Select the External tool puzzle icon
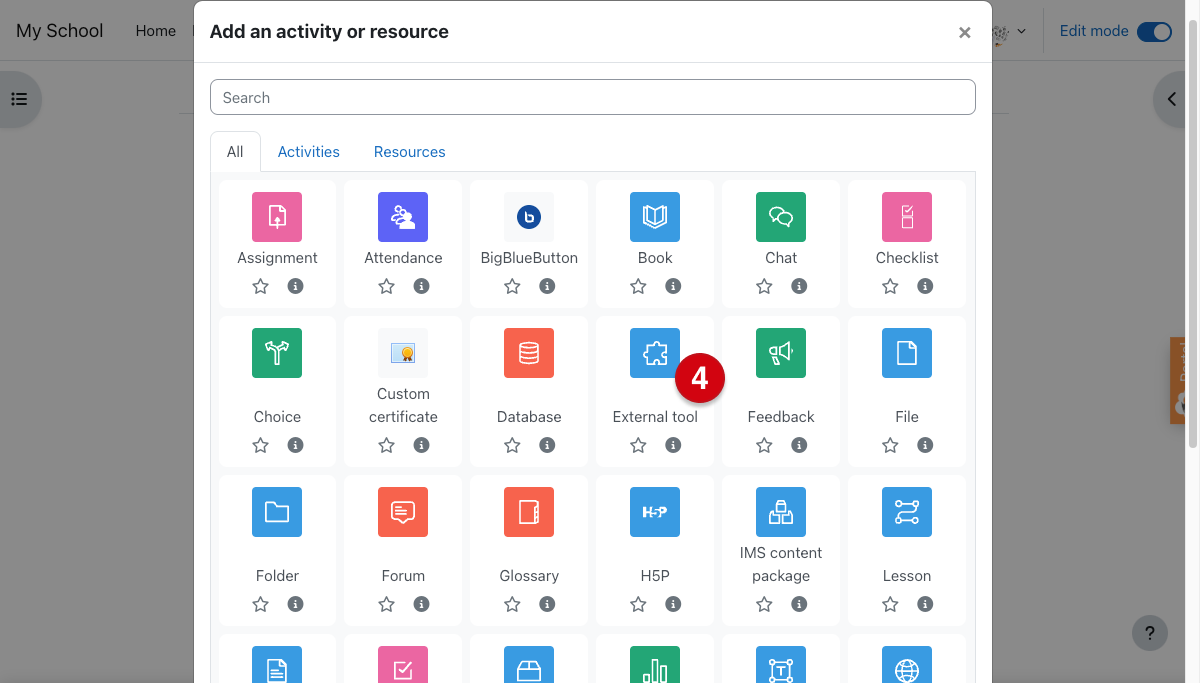This screenshot has height=683, width=1200. [655, 353]
